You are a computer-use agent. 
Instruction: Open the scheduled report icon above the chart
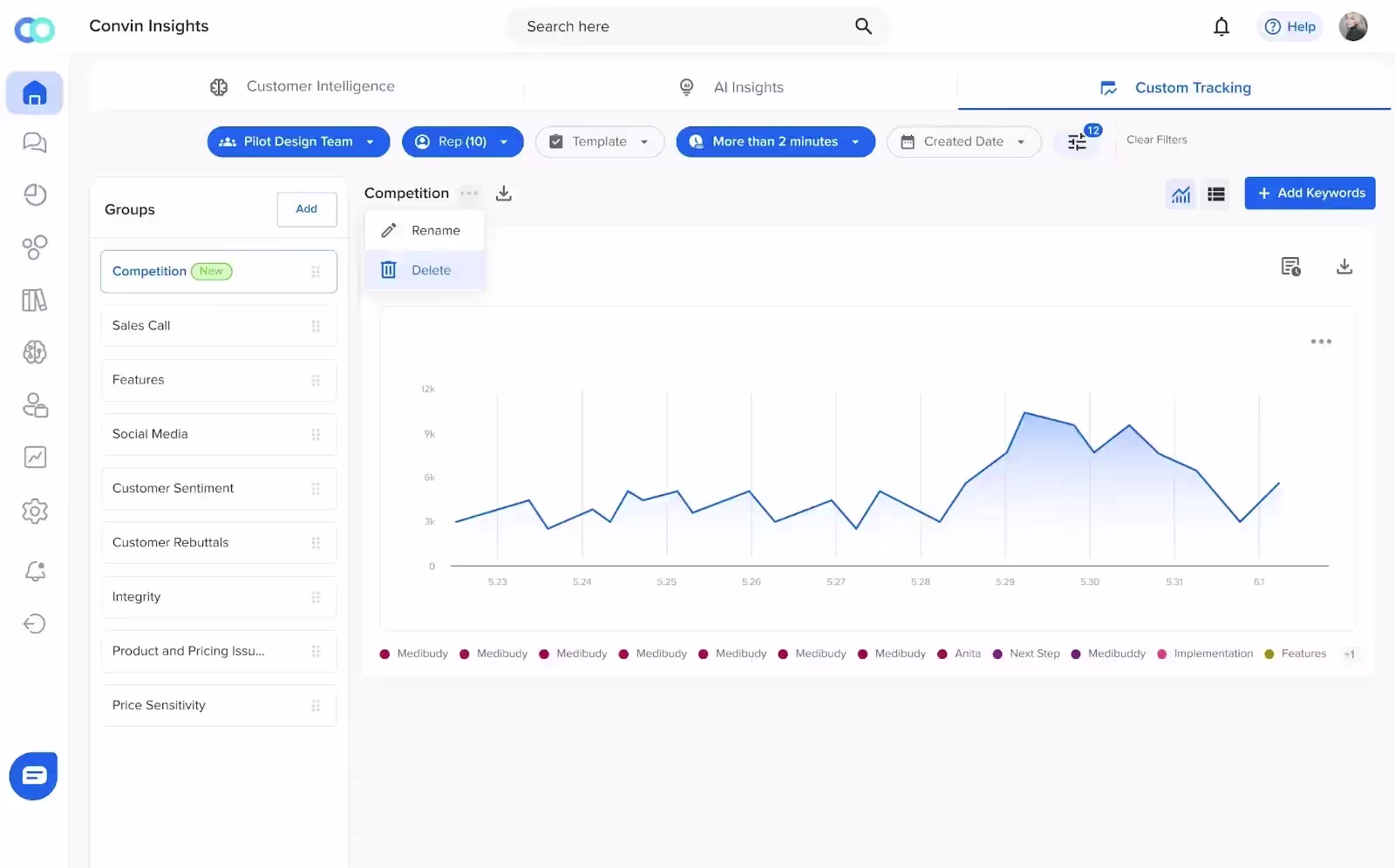pos(1290,267)
